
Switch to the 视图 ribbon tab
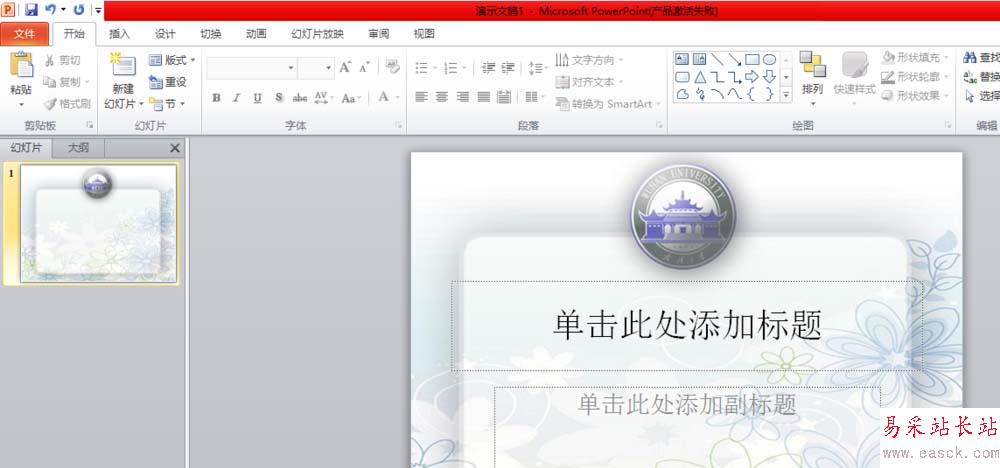(424, 34)
